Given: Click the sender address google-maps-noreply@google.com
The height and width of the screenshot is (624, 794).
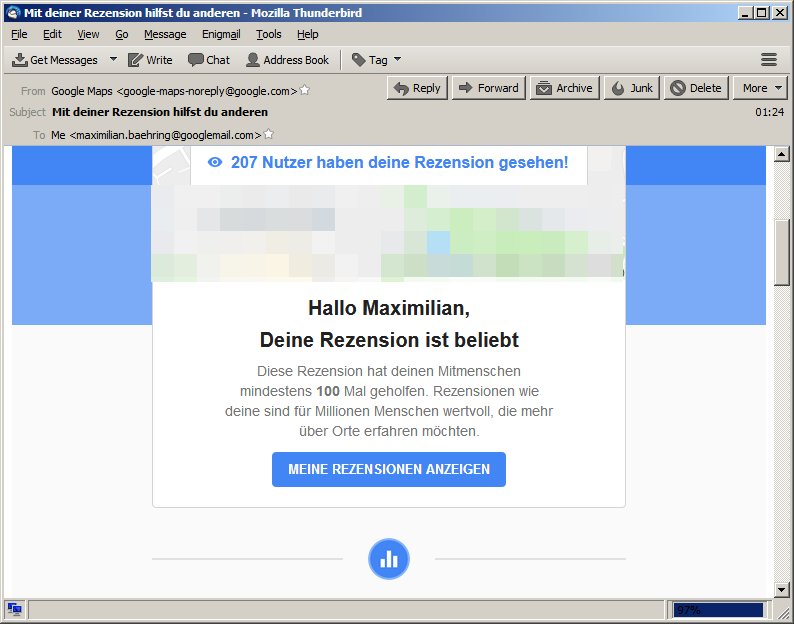Looking at the screenshot, I should (x=207, y=91).
